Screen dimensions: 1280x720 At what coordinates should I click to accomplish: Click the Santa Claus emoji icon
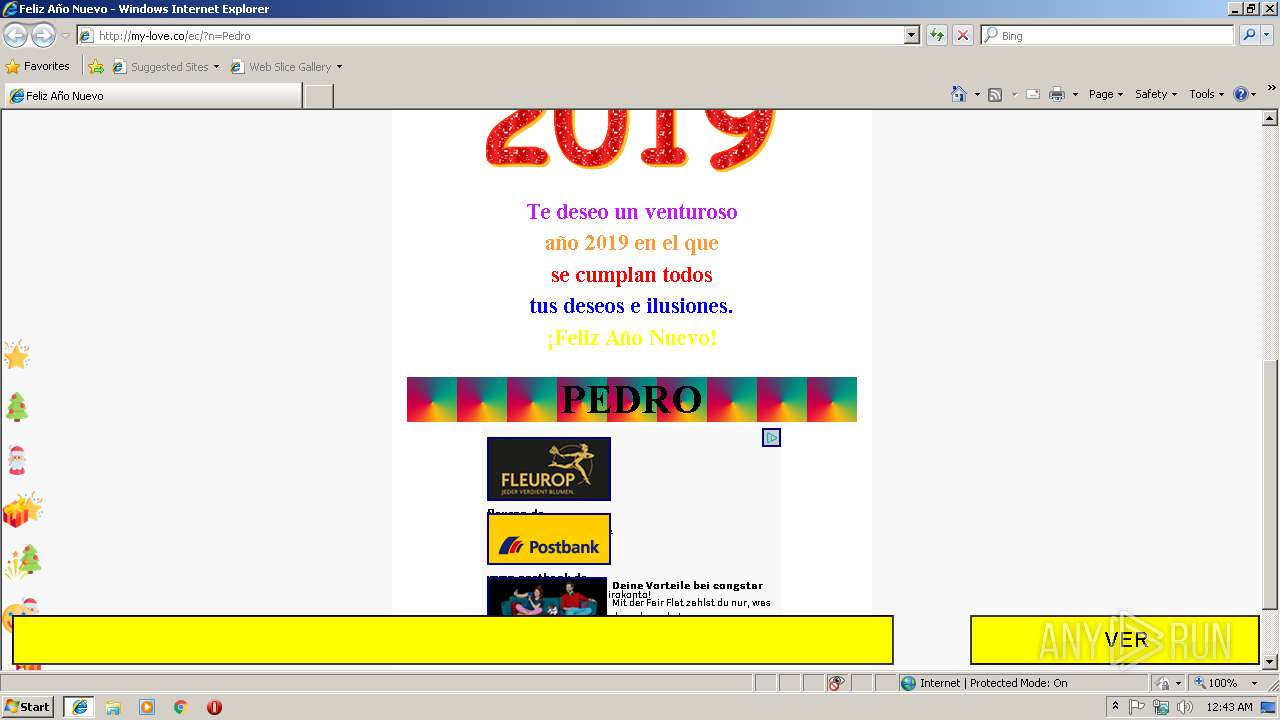coord(16,460)
